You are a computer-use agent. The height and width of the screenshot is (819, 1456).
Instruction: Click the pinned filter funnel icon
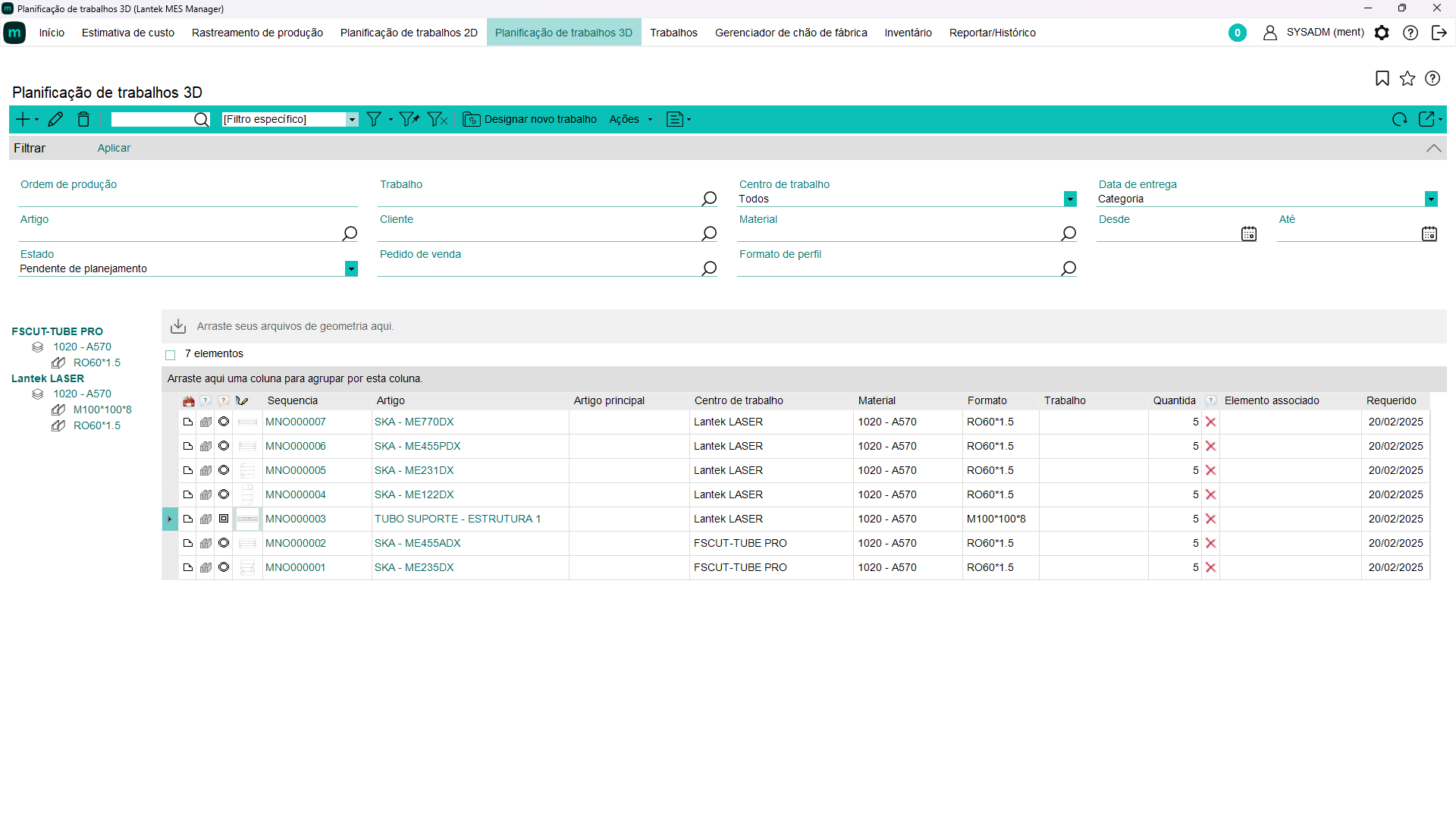tap(409, 119)
